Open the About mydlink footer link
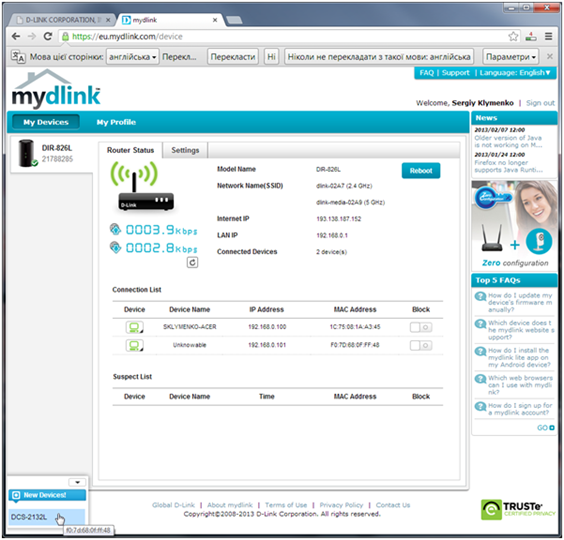This screenshot has height=540, width=564. (x=230, y=505)
